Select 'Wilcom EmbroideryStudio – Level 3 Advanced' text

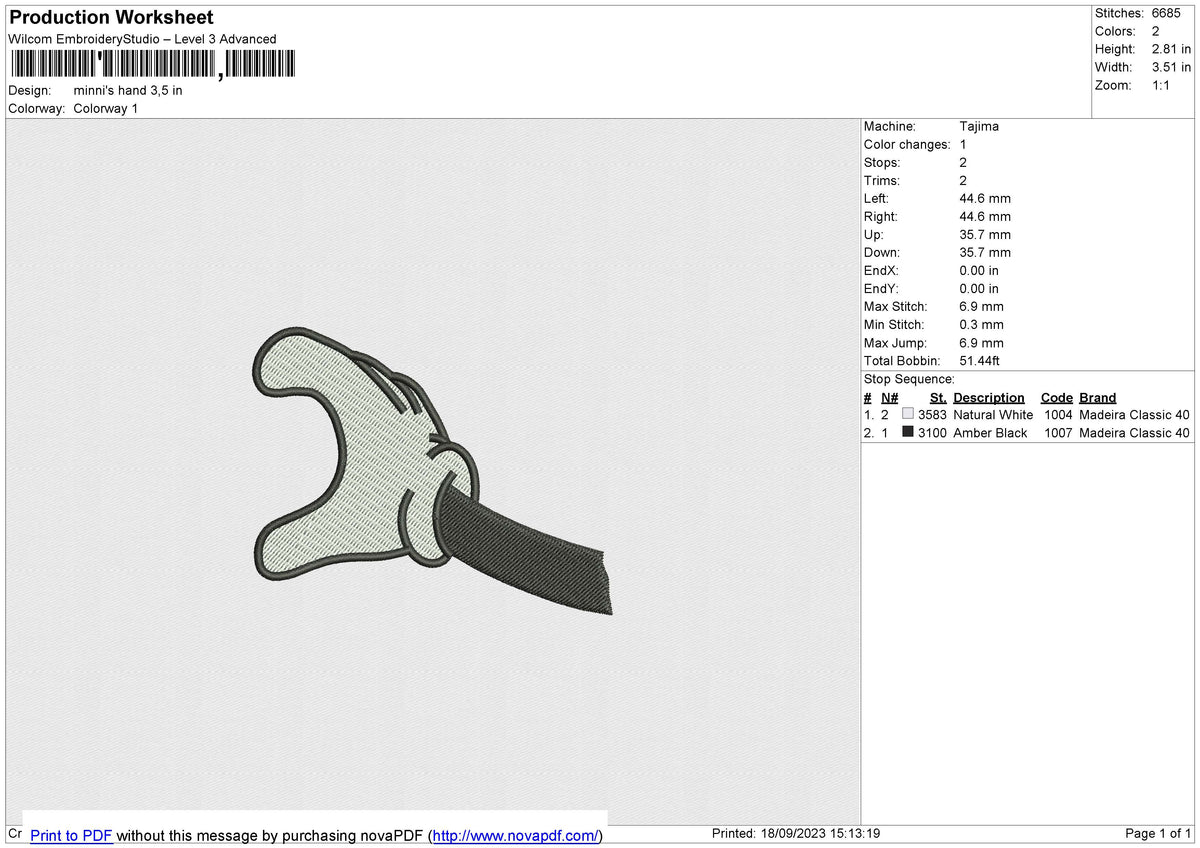click(142, 39)
